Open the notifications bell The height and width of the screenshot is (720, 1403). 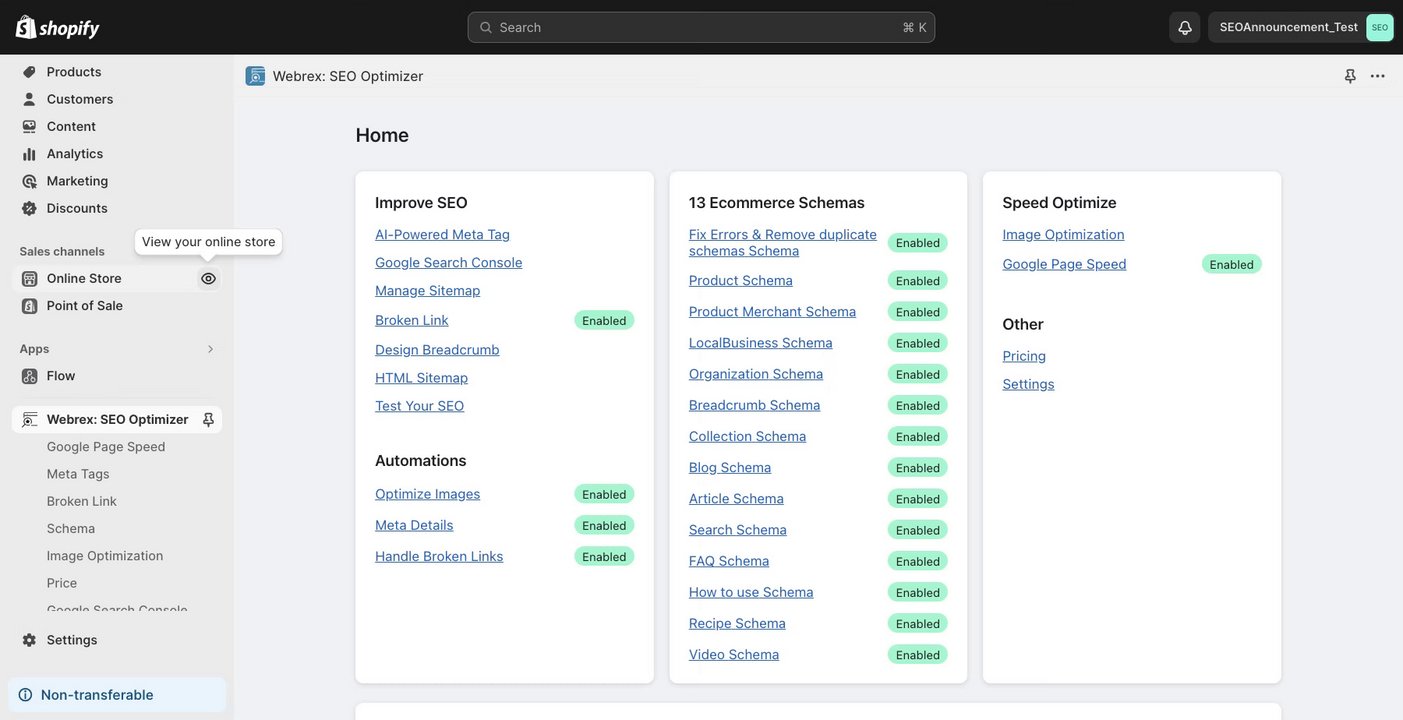[1185, 27]
